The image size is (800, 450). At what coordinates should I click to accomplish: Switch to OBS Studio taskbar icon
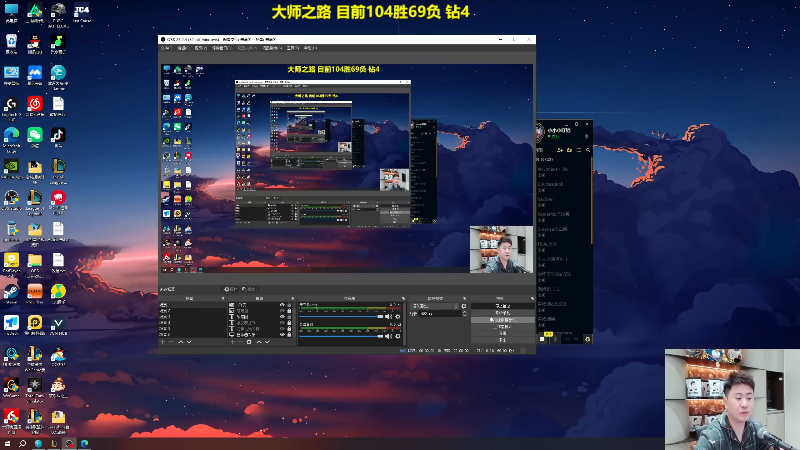[x=69, y=444]
